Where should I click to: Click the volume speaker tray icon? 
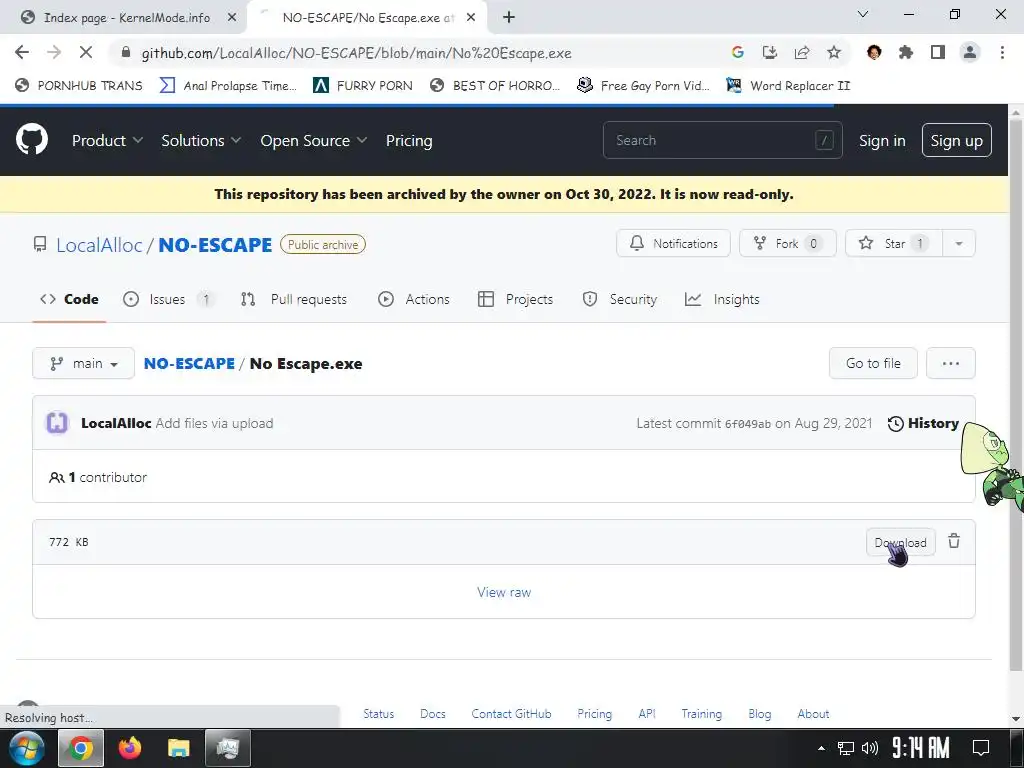870,748
